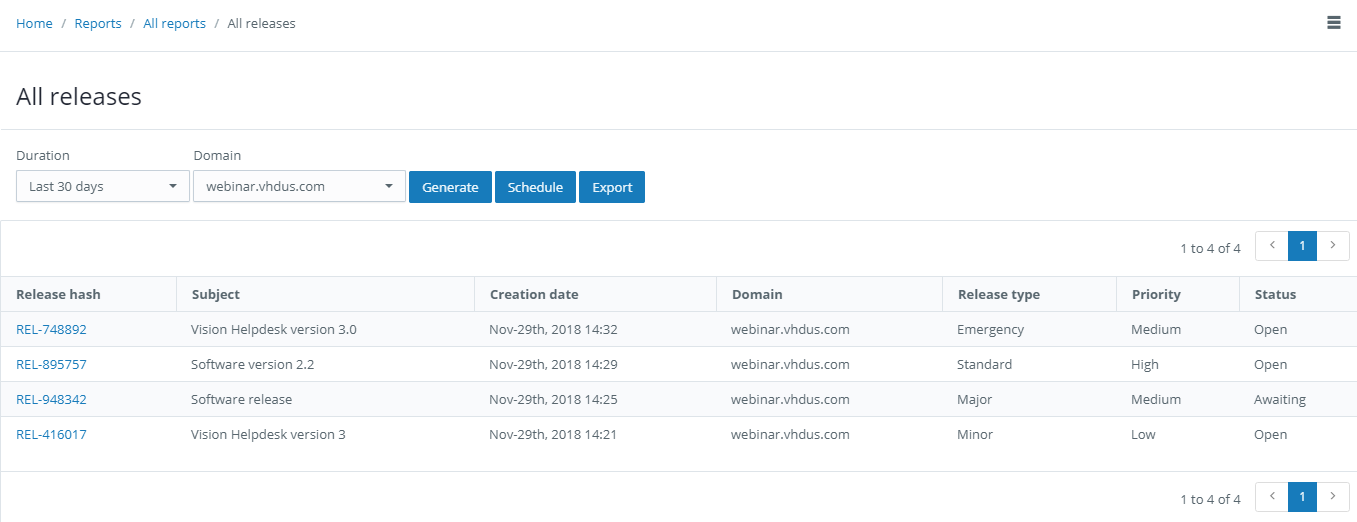Open All reports breadcrumb link
The width and height of the screenshot is (1357, 522).
pyautogui.click(x=174, y=23)
